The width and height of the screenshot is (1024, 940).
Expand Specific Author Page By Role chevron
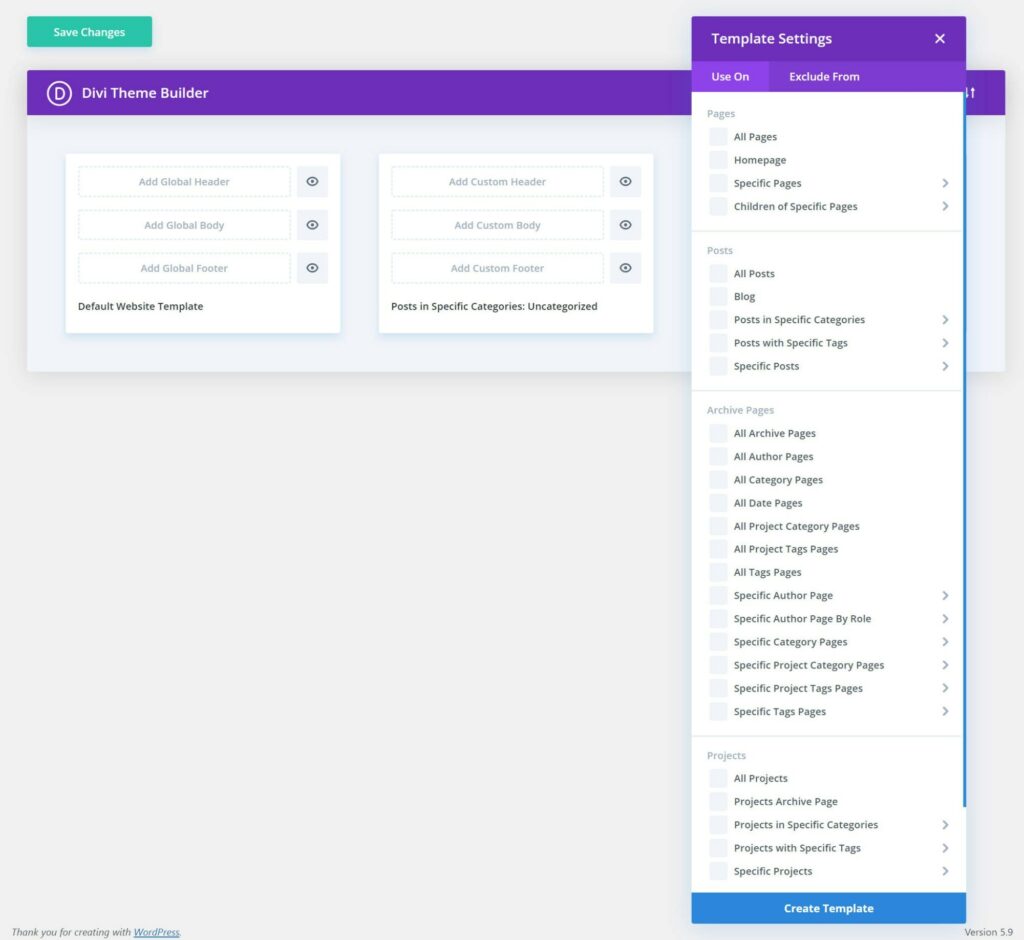[x=945, y=619]
